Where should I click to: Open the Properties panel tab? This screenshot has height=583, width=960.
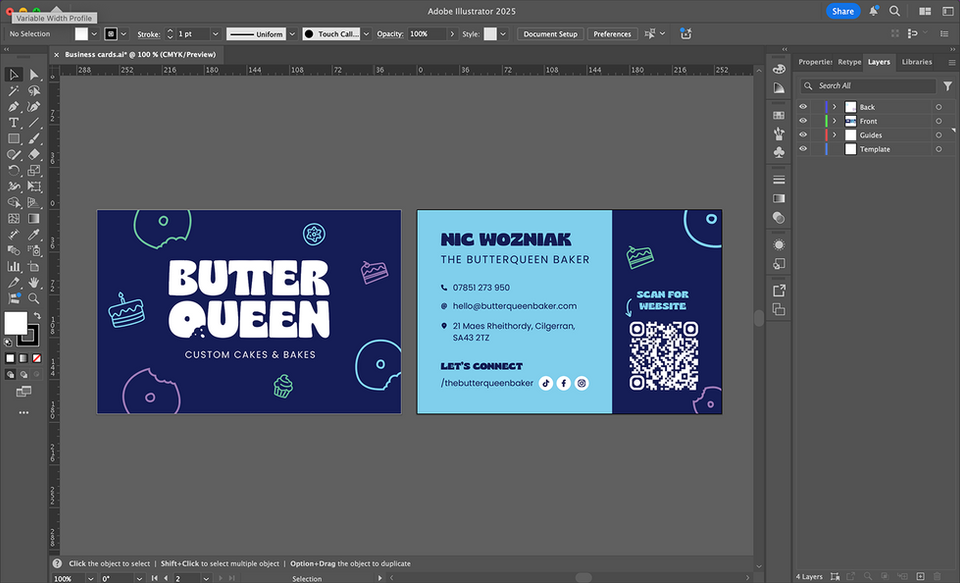coord(814,62)
